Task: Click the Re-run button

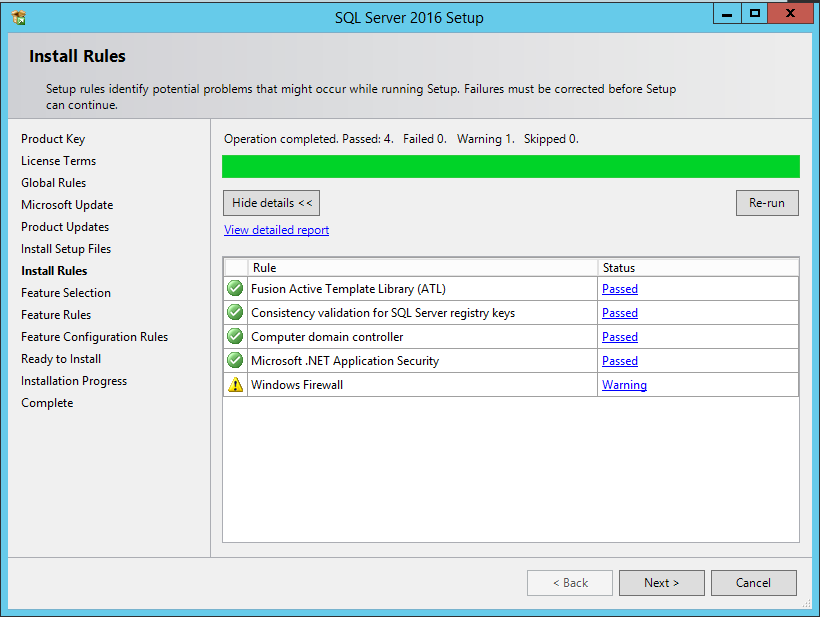Action: pos(767,202)
